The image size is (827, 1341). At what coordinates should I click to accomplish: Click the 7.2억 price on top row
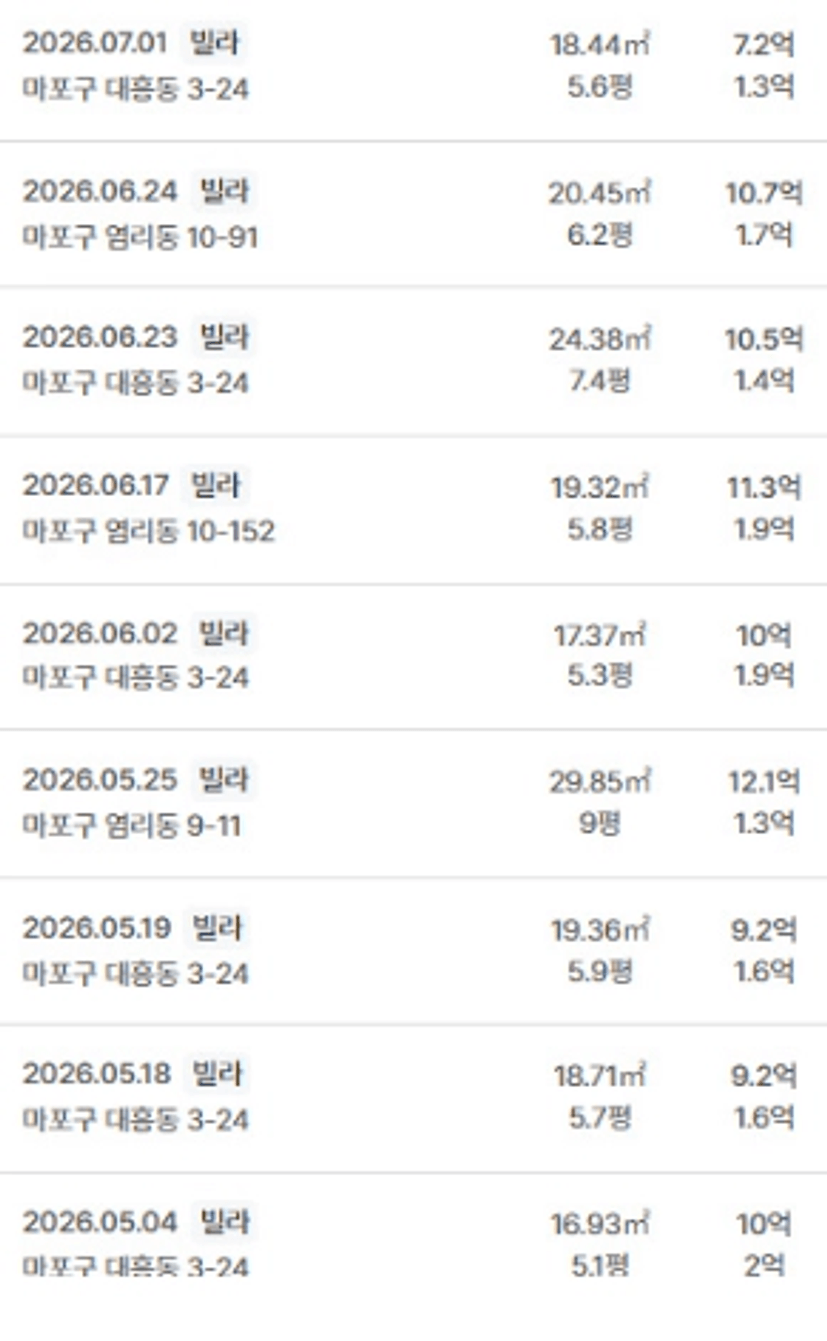click(x=763, y=45)
